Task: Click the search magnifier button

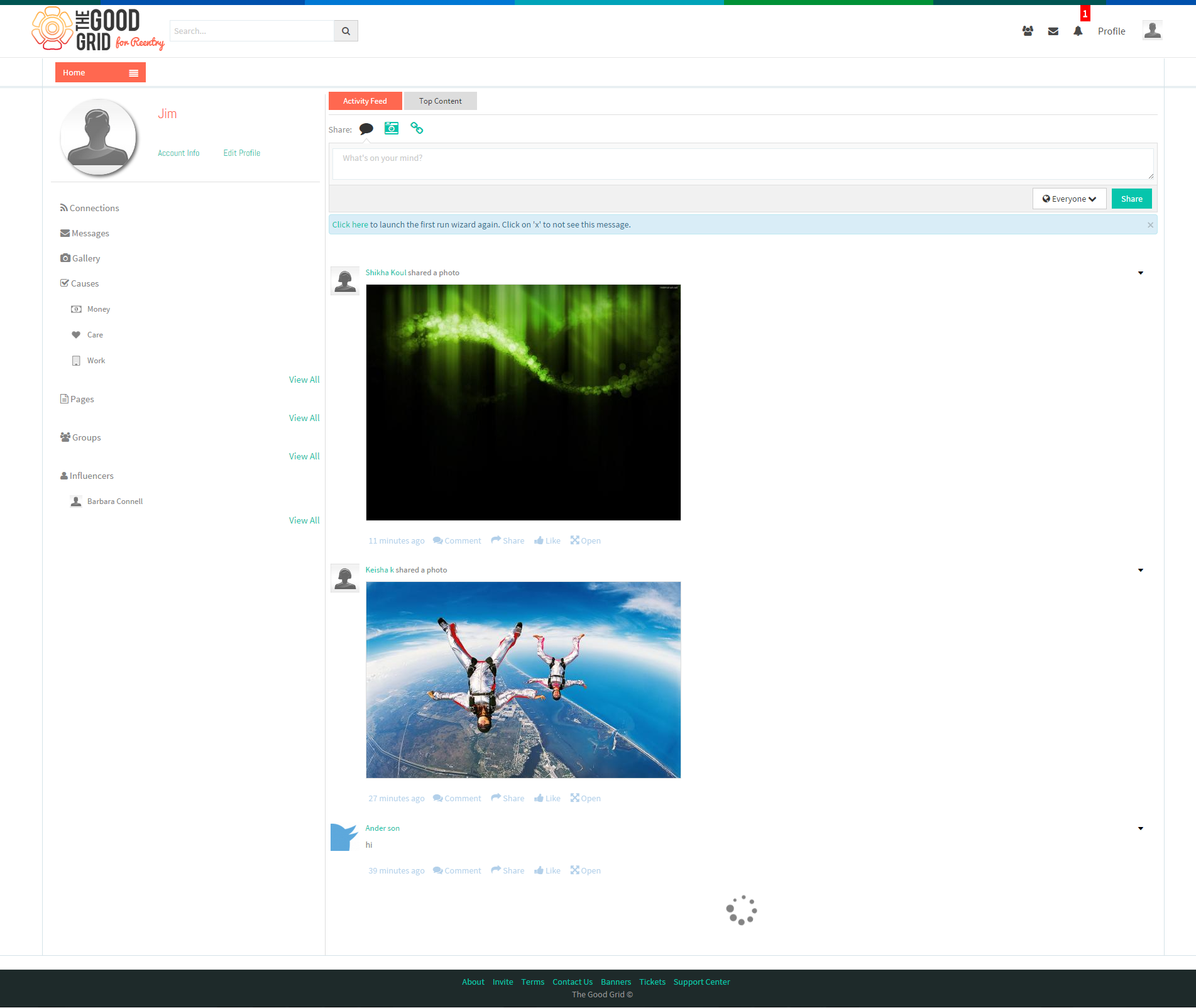Action: click(346, 31)
